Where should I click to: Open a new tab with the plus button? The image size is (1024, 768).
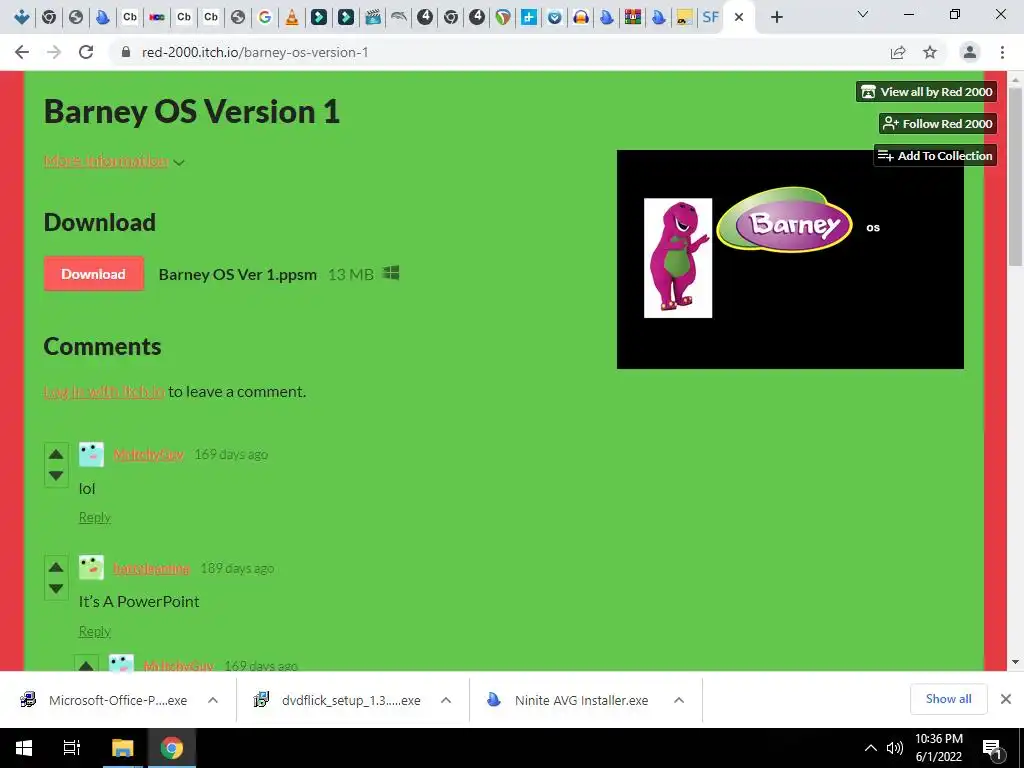pyautogui.click(x=776, y=17)
